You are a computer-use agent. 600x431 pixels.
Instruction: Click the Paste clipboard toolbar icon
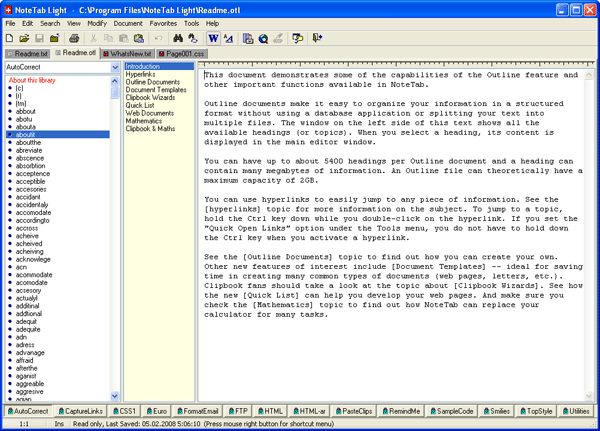point(124,38)
